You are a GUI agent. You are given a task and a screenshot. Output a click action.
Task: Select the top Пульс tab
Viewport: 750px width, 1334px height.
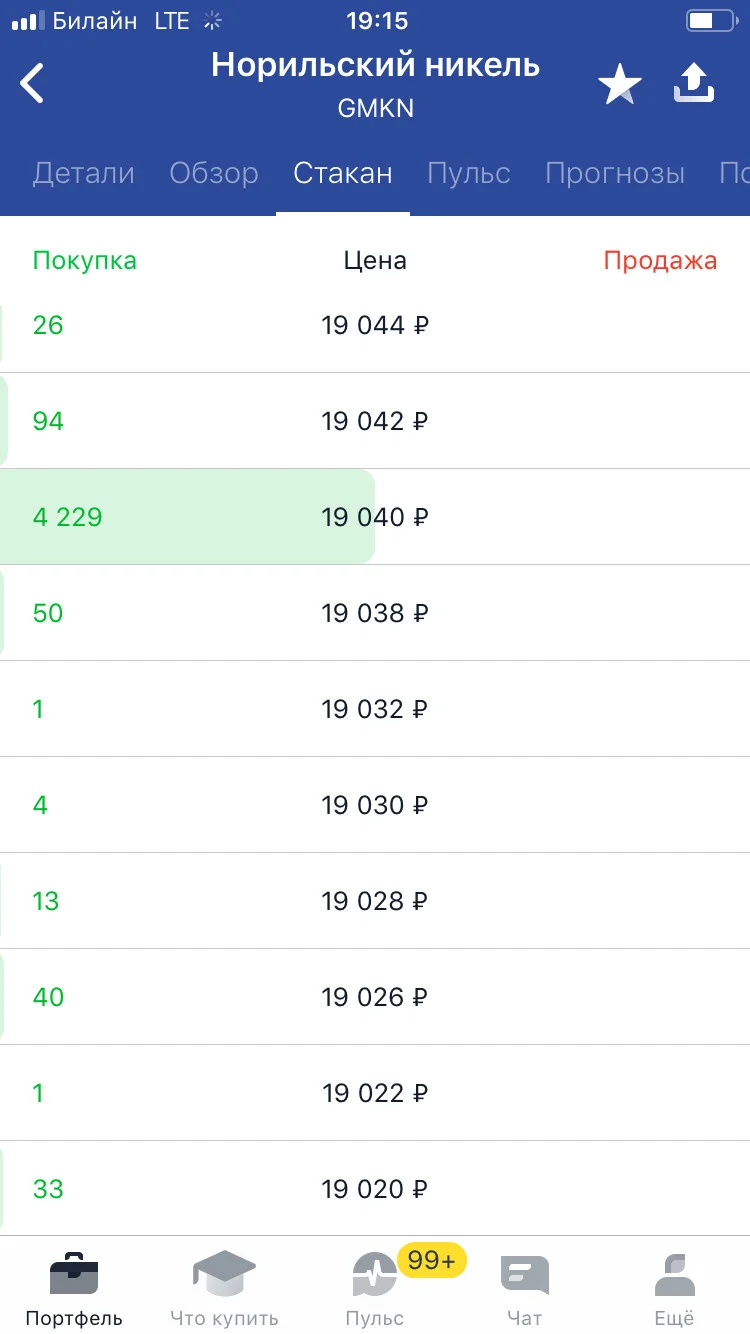[469, 173]
